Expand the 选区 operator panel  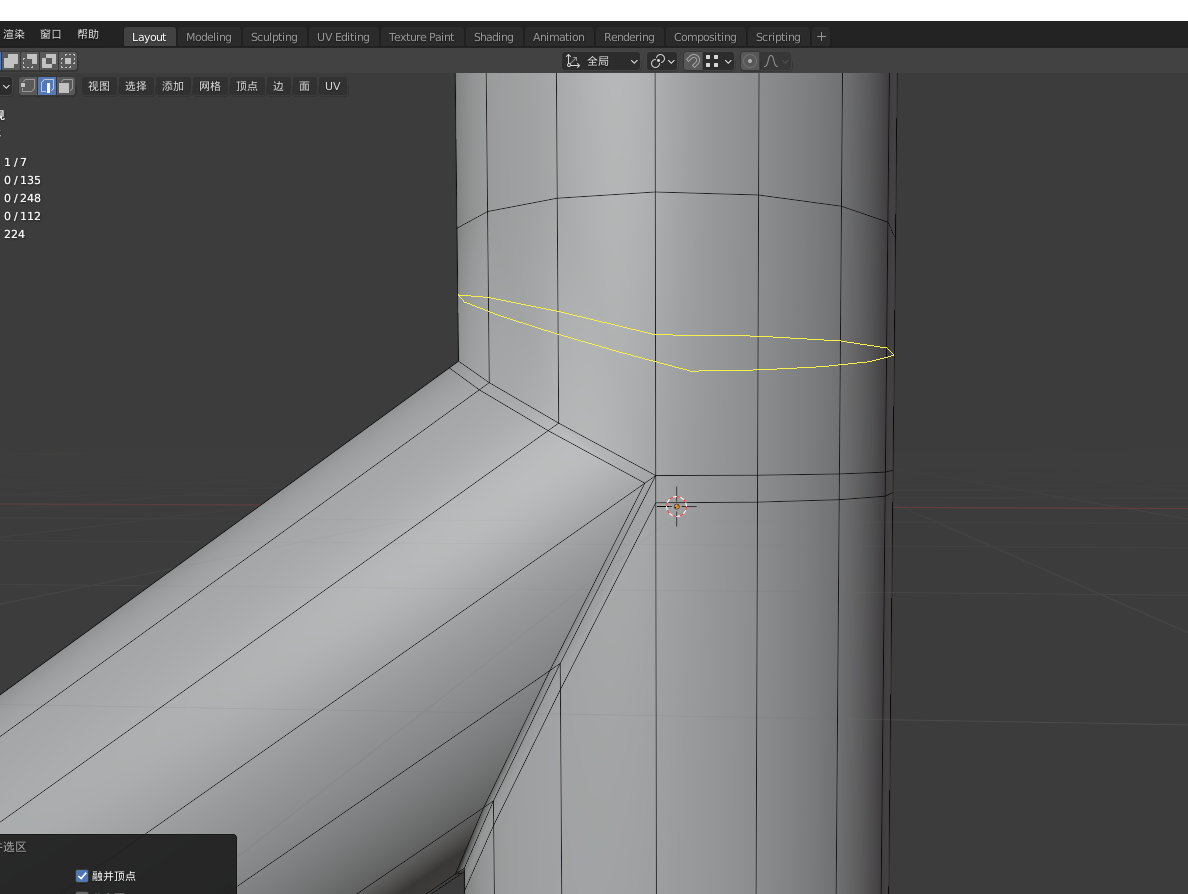[x=14, y=847]
